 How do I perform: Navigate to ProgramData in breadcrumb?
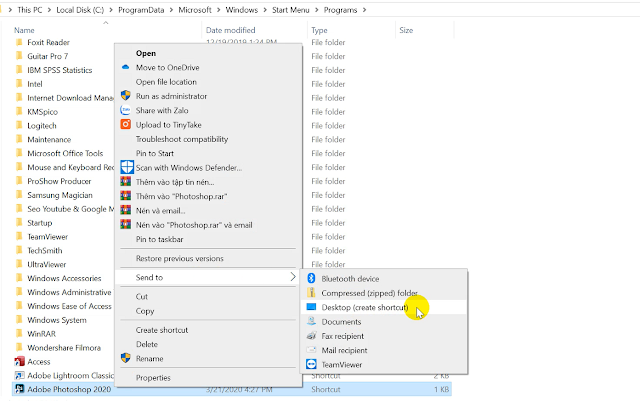[x=141, y=10]
